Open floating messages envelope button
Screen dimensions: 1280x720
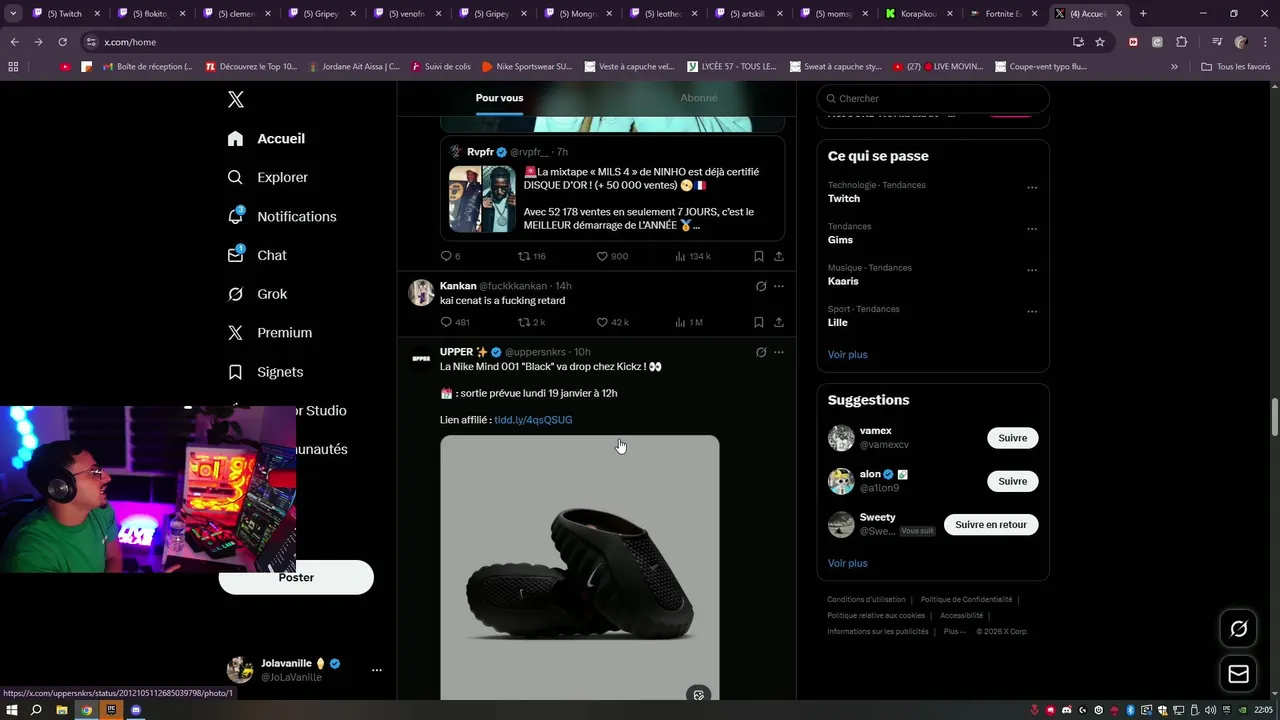[1238, 674]
